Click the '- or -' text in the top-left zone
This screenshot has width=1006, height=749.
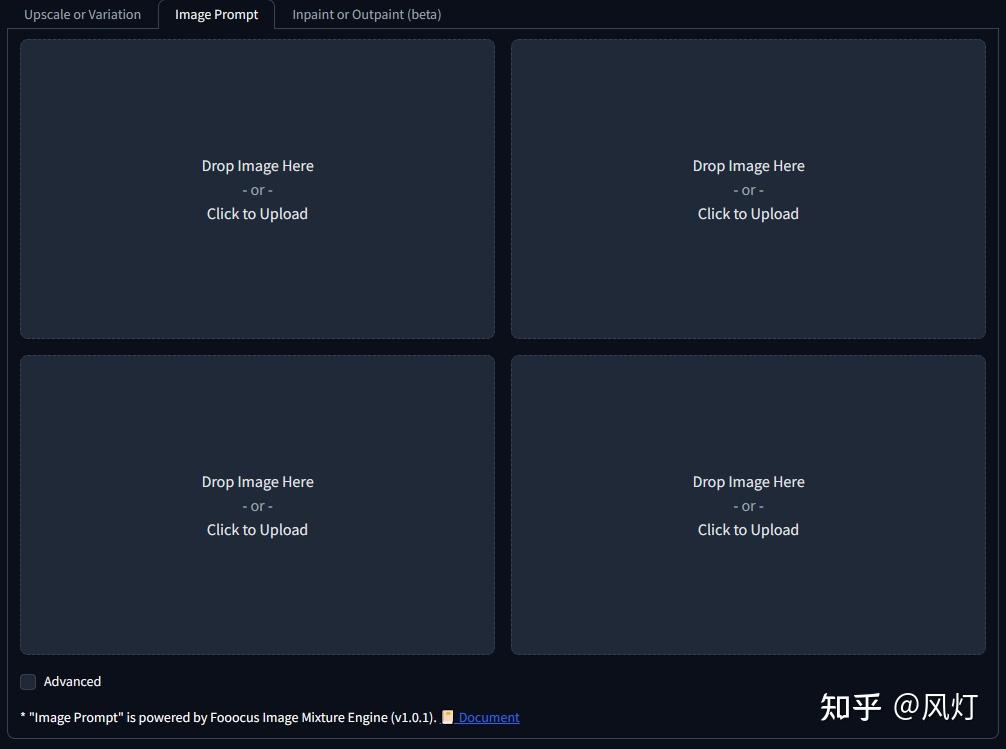pyautogui.click(x=257, y=189)
